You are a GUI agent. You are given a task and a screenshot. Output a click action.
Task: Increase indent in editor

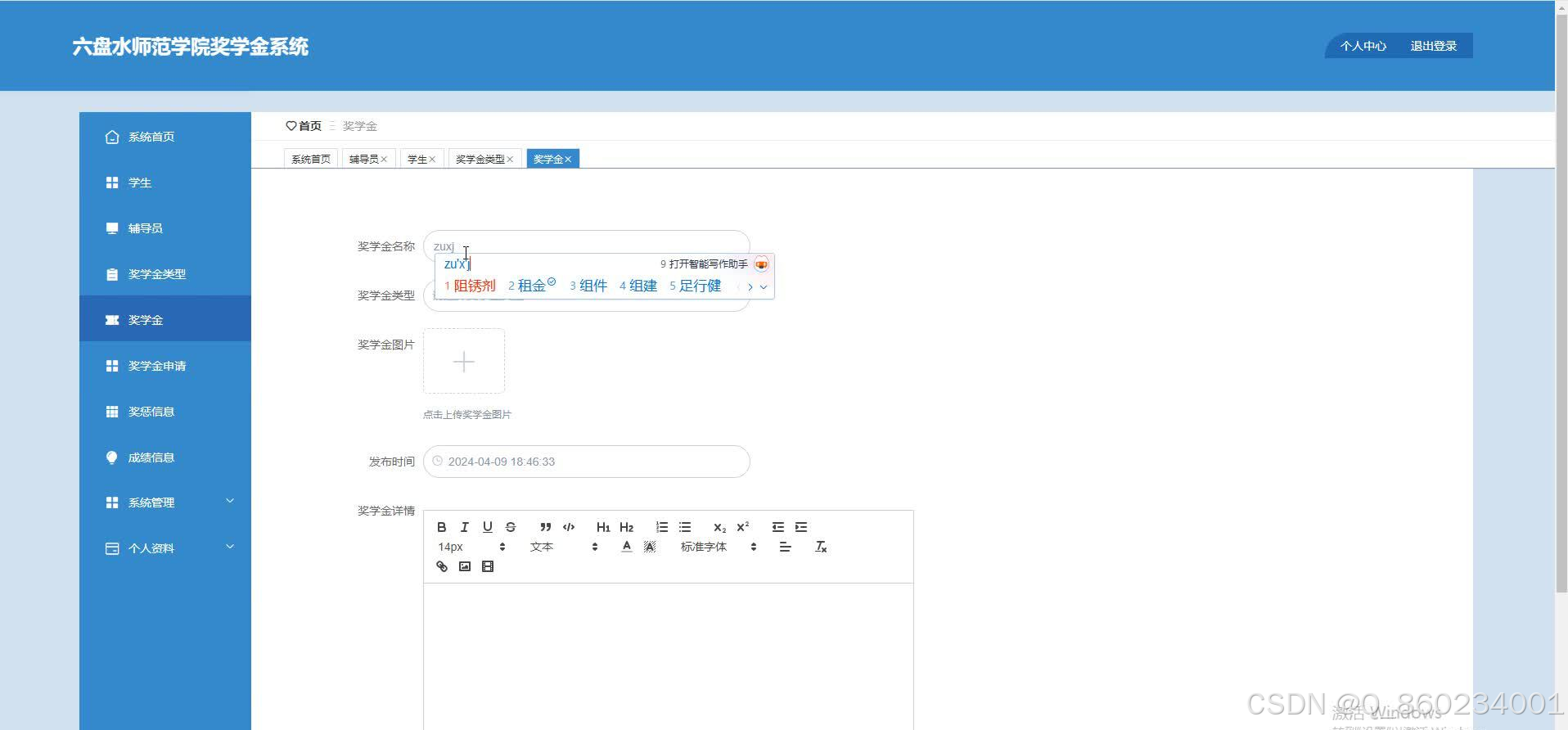tap(801, 527)
